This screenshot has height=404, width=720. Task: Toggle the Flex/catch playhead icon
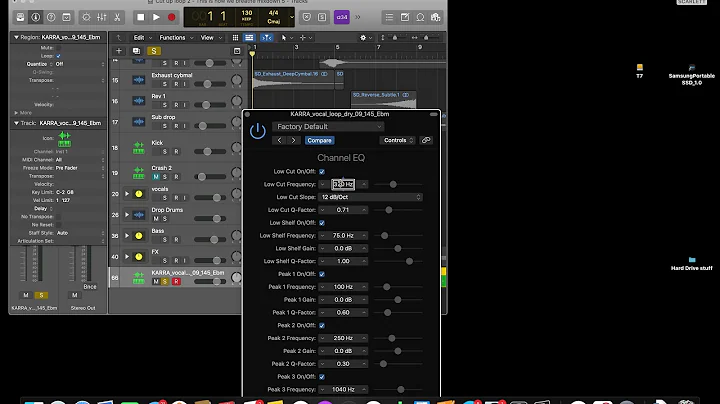pyautogui.click(x=266, y=38)
